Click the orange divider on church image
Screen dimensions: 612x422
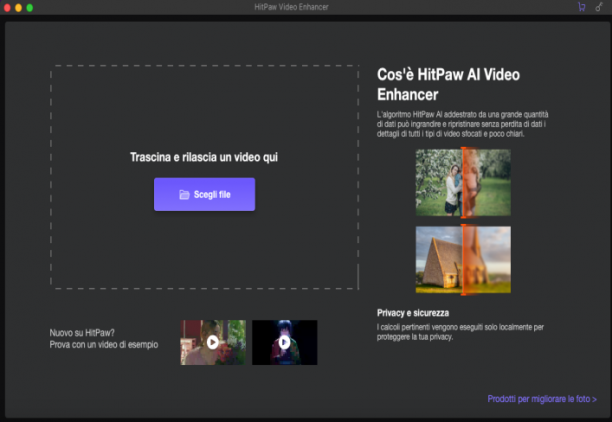tap(463, 260)
